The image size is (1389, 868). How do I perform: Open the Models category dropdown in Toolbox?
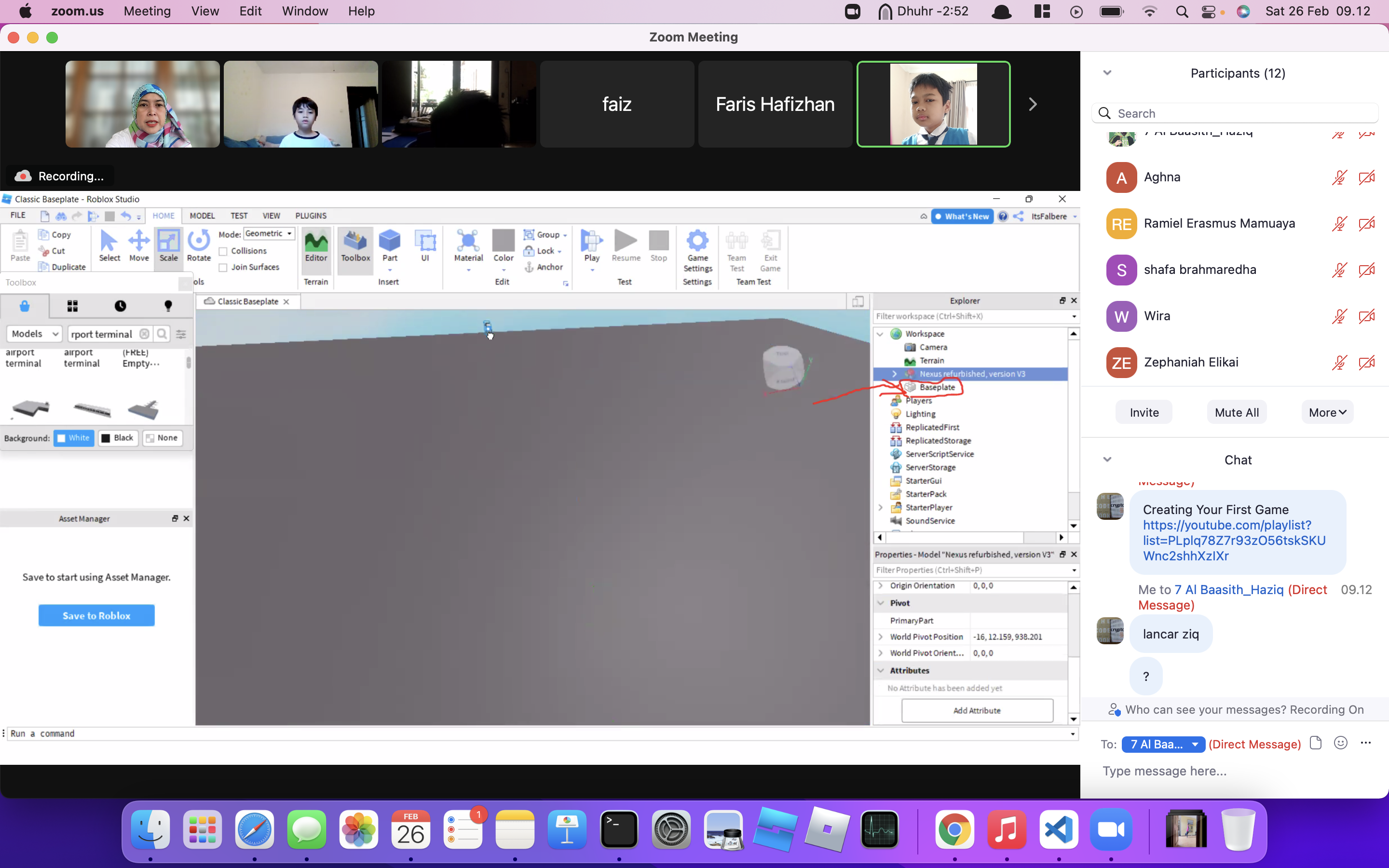pos(34,334)
